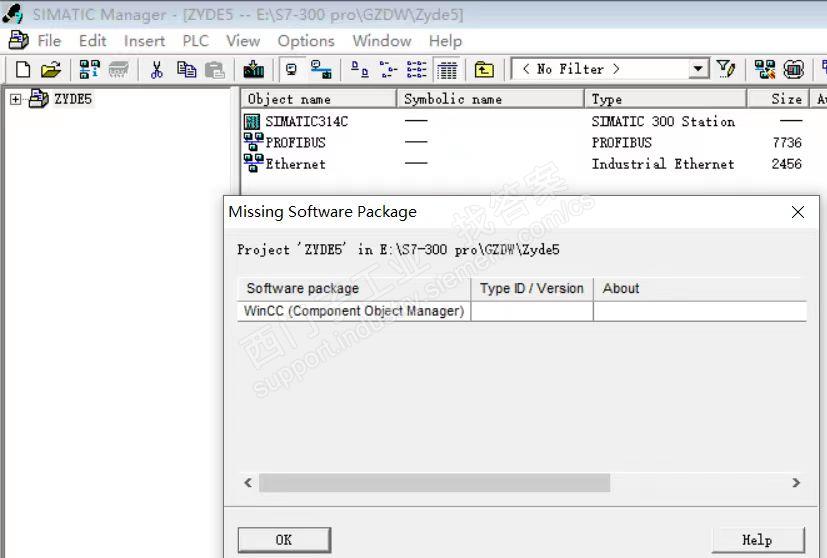Expand the ZYDE5 project tree node
This screenshot has height=558, width=827.
point(15,99)
